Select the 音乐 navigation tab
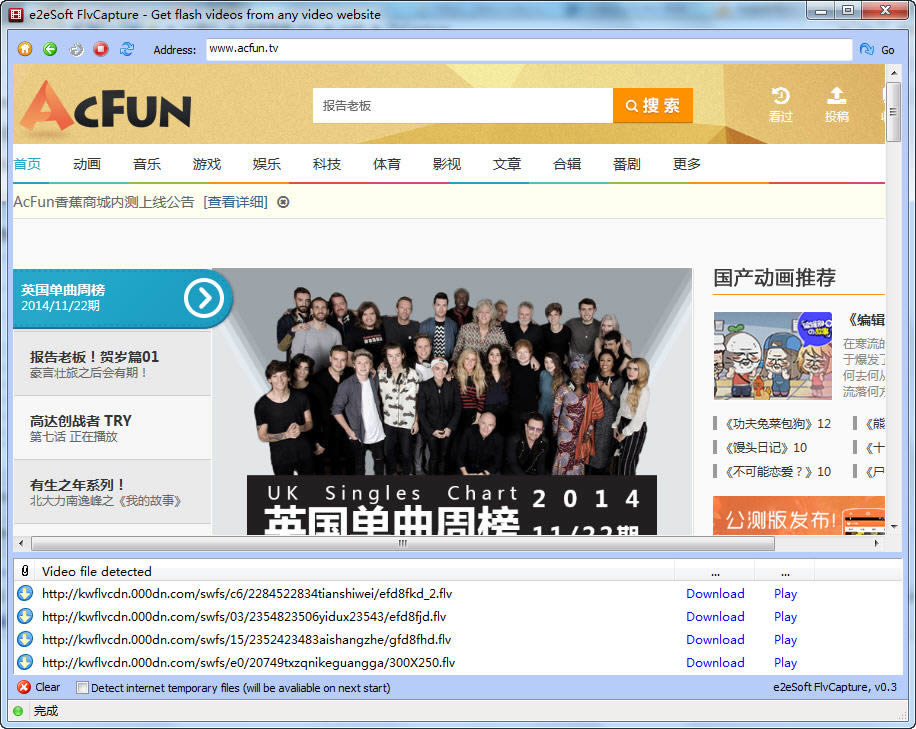The image size is (916, 729). (x=147, y=164)
